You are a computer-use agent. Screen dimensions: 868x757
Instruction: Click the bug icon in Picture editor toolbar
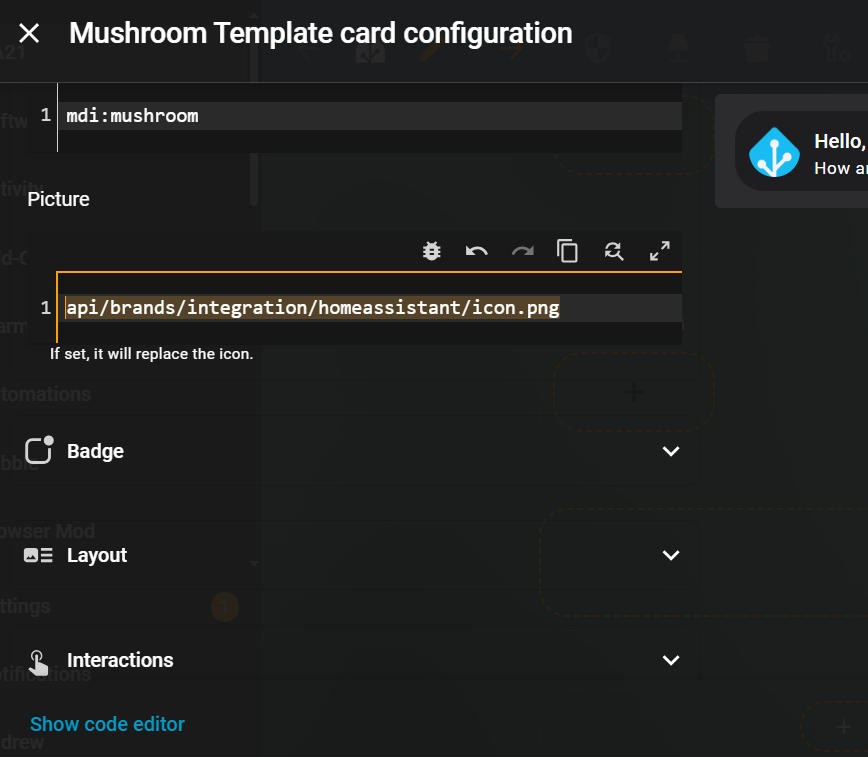pos(432,251)
